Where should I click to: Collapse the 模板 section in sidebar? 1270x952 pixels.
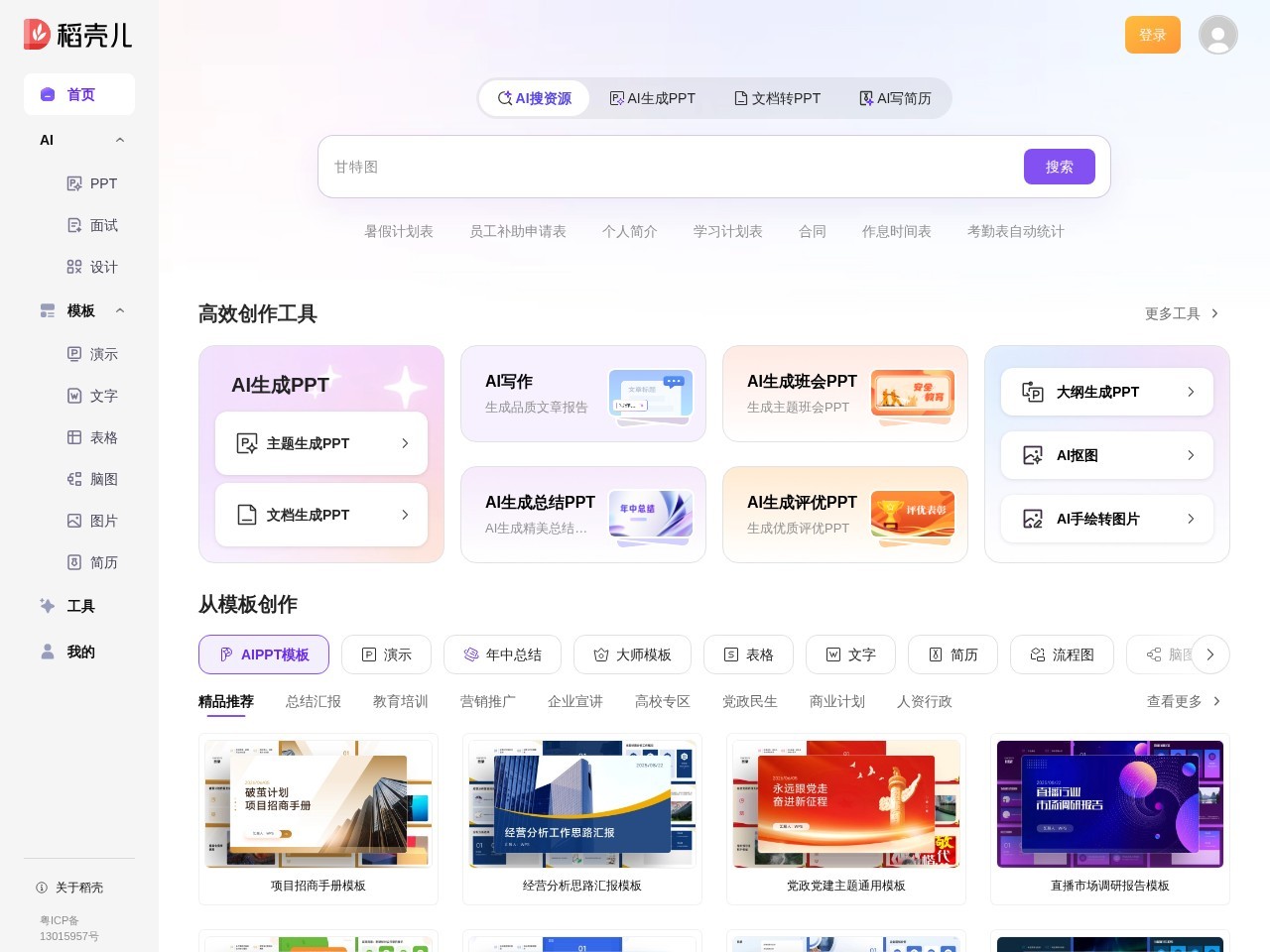point(120,310)
